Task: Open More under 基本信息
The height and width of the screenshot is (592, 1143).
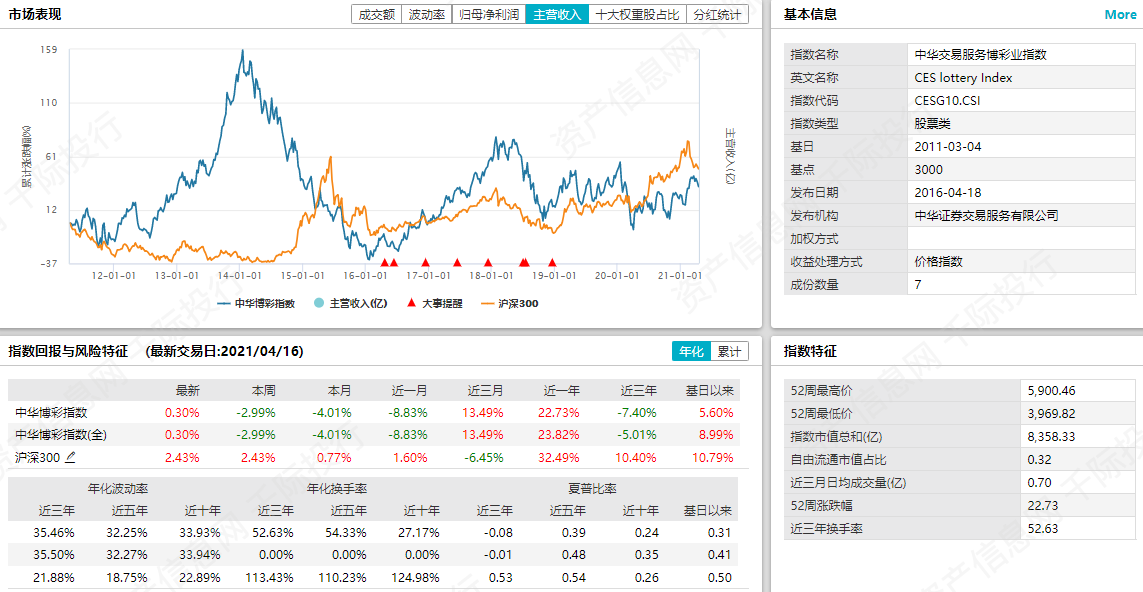Action: coord(1120,15)
